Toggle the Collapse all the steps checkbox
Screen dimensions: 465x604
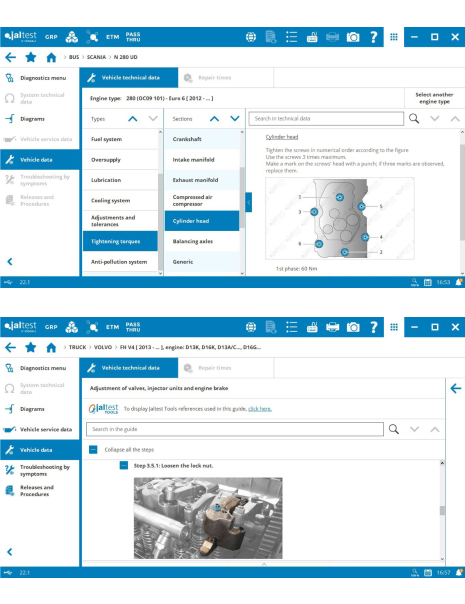pos(93,450)
